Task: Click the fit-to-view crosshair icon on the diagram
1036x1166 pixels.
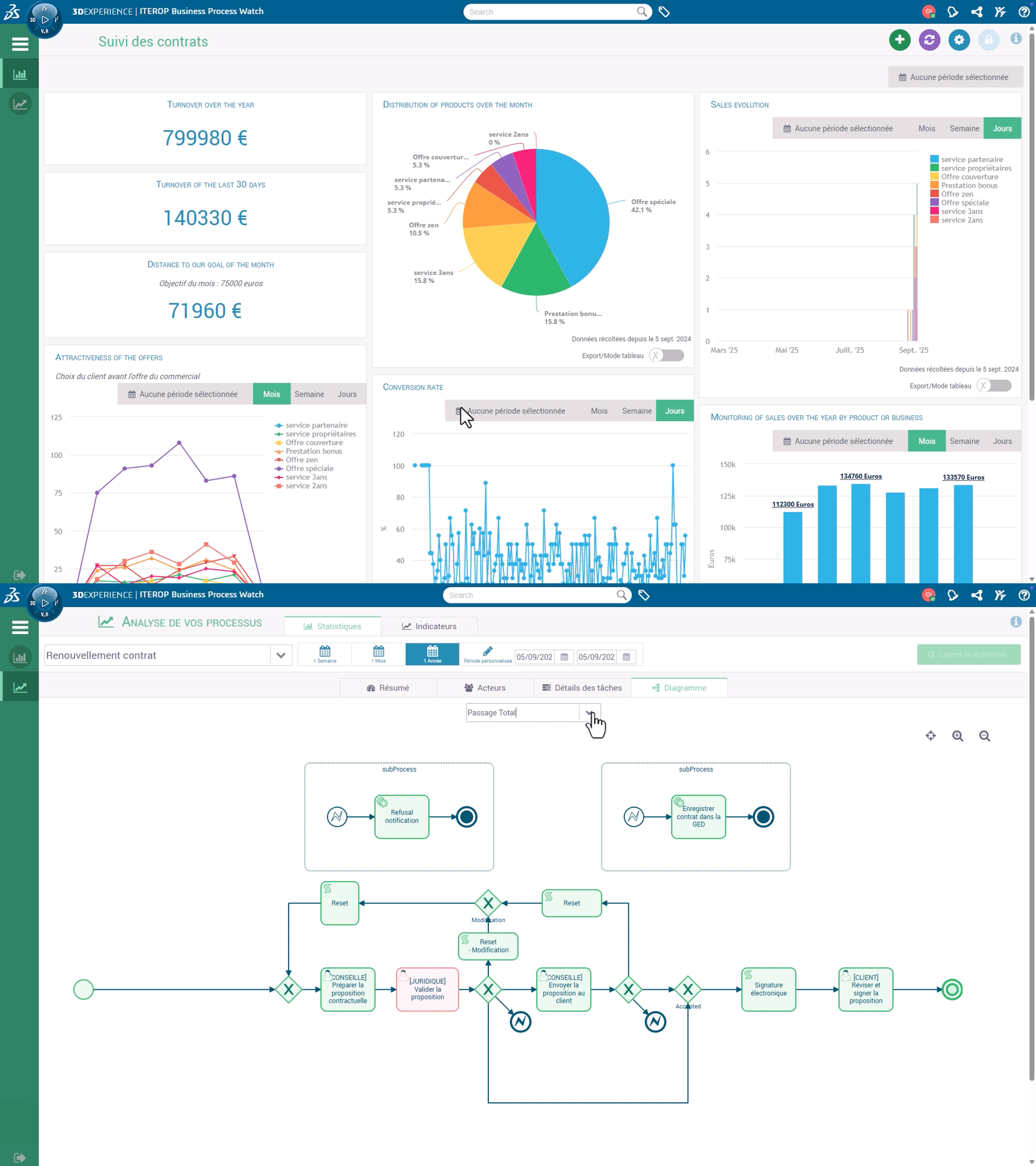Action: pos(930,736)
